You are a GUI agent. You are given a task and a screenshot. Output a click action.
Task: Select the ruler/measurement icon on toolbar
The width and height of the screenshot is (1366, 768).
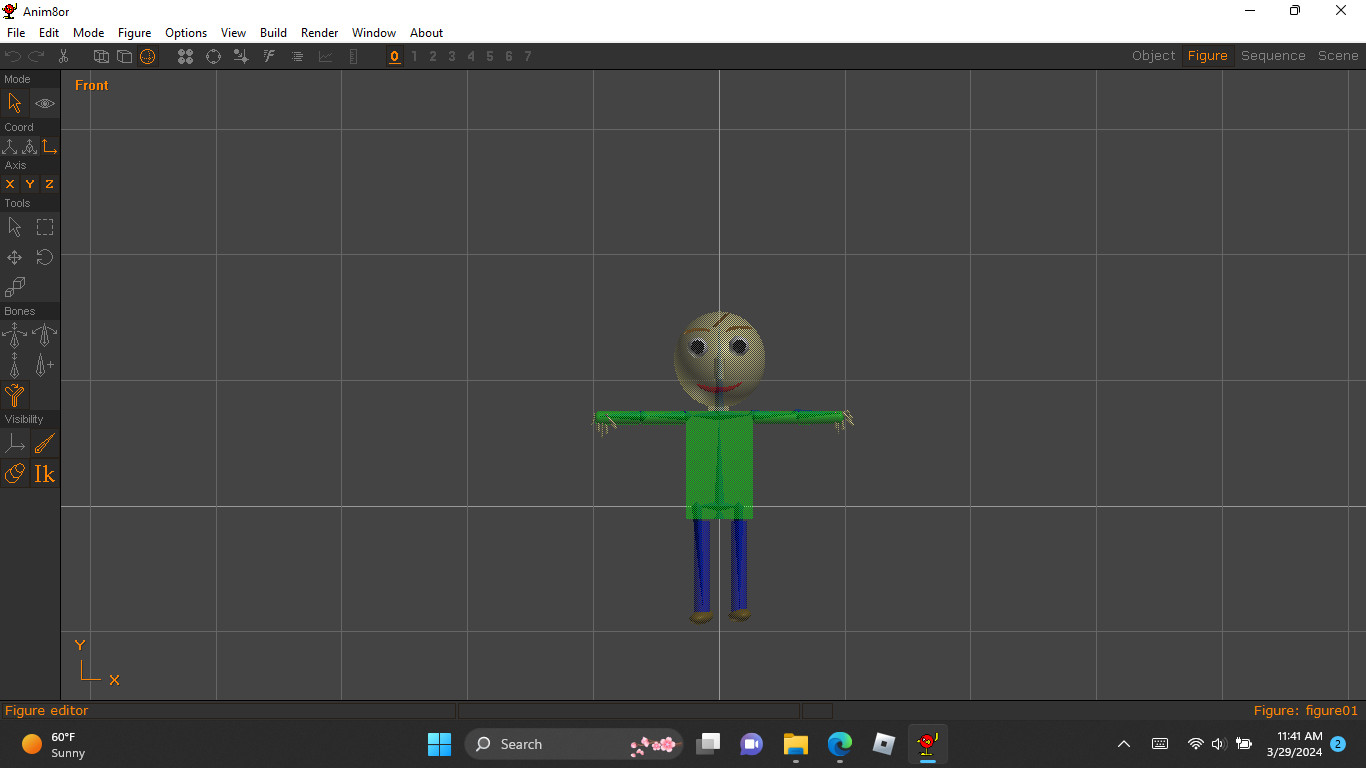(x=353, y=56)
